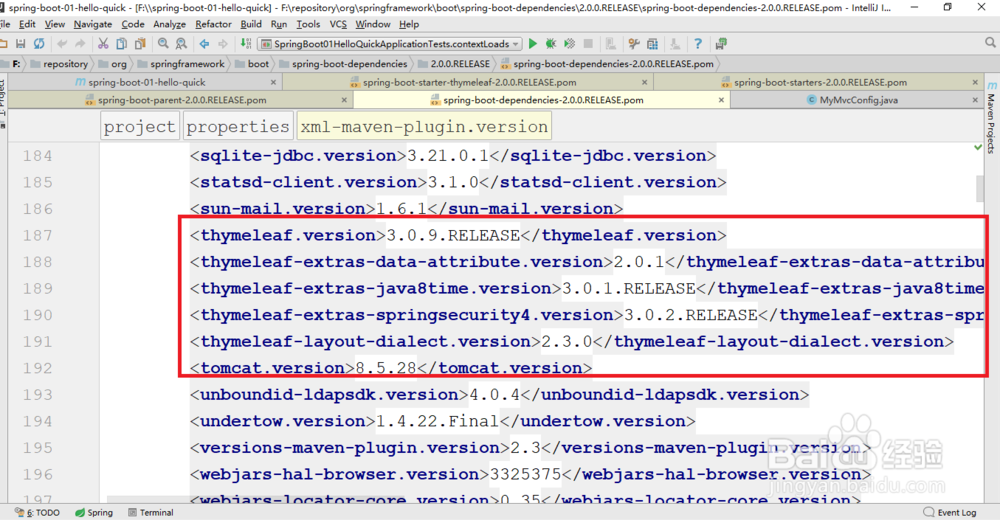Click the Copy icon in toolbar
This screenshot has width=1000, height=520.
(x=121, y=44)
